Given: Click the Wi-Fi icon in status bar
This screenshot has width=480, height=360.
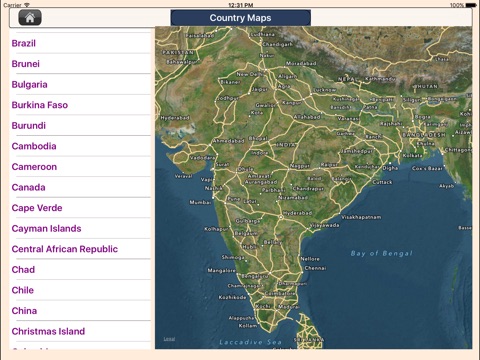Looking at the screenshot, I should pos(27,5).
